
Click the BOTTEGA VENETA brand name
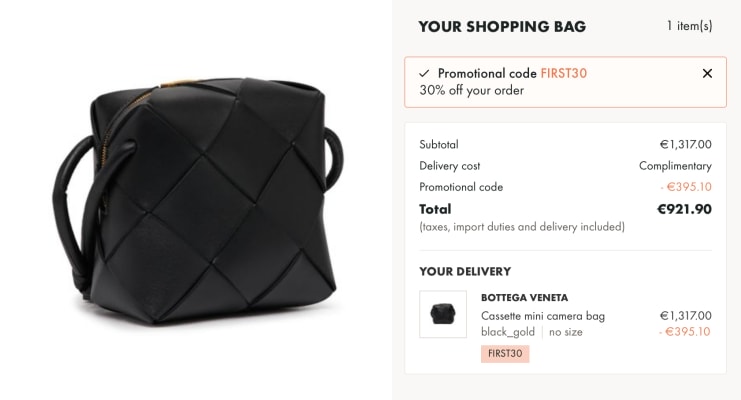pos(524,298)
